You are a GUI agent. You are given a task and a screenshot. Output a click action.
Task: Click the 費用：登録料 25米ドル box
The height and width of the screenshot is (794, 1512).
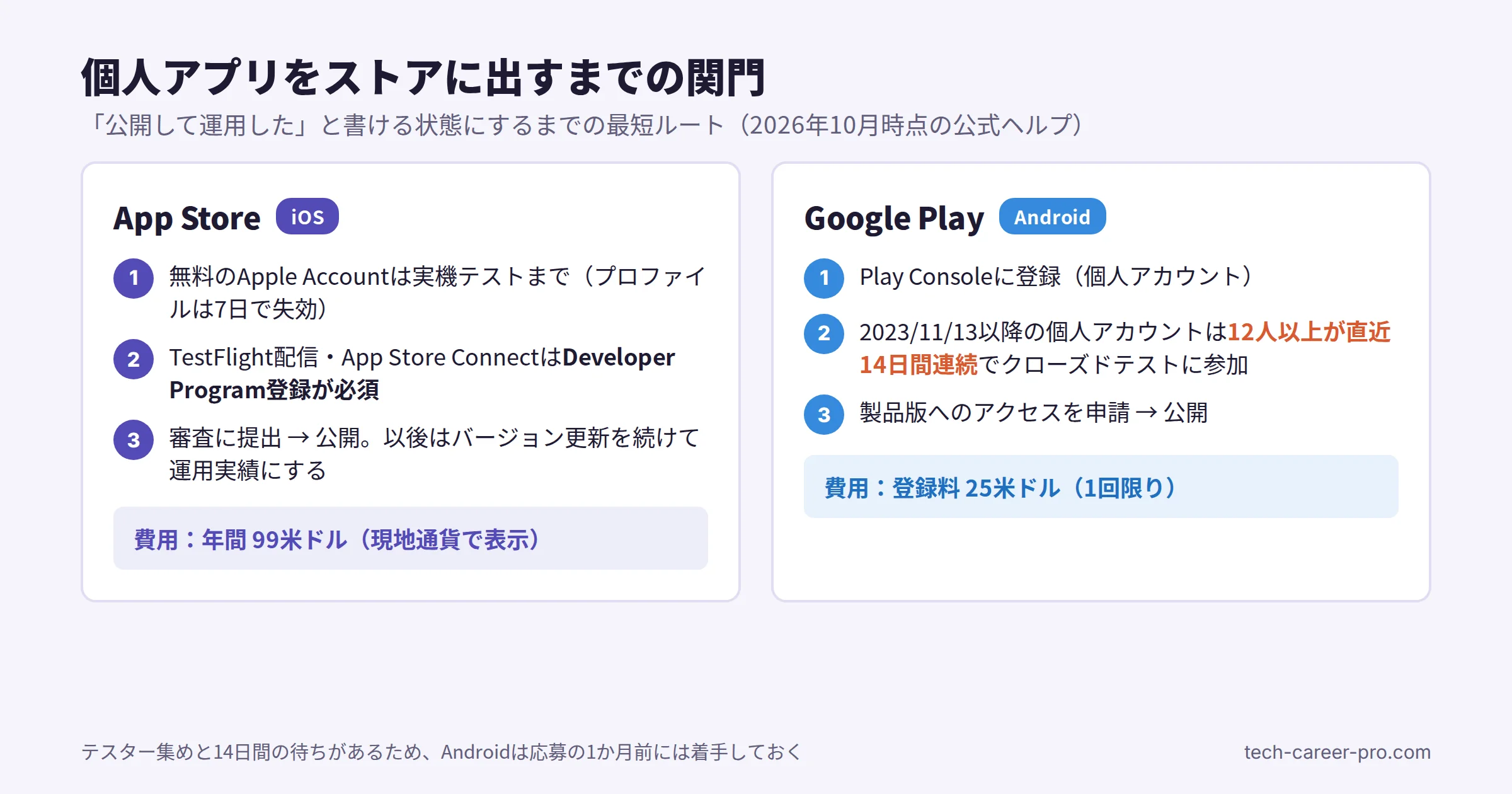[1101, 486]
